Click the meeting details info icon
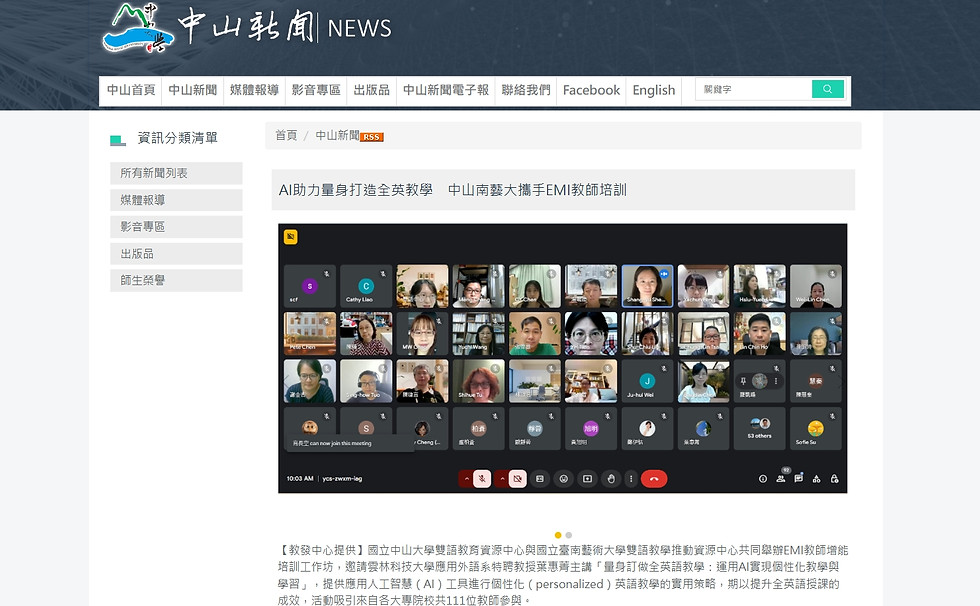This screenshot has width=980, height=606. point(762,479)
